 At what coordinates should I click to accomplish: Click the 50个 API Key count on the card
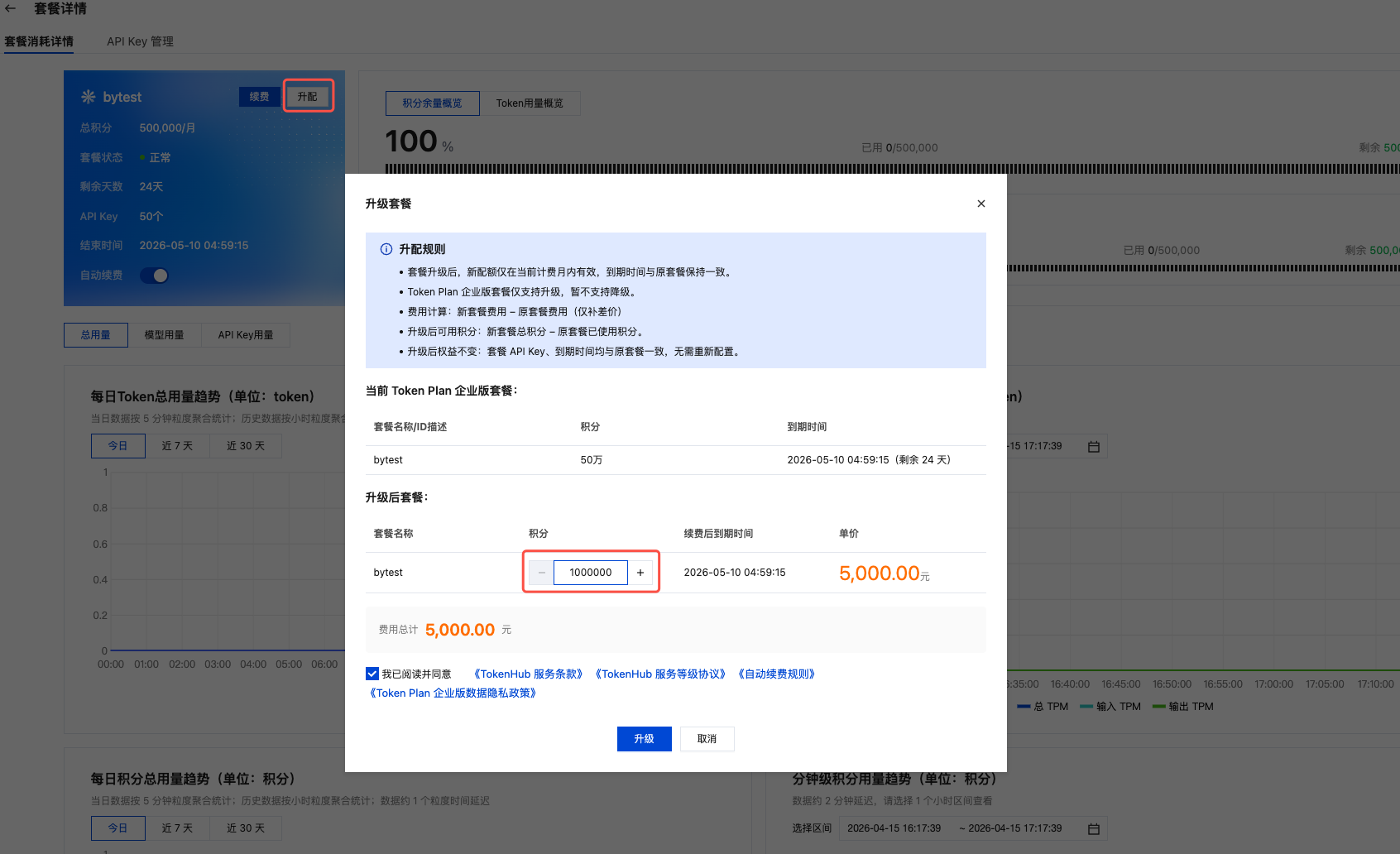point(151,217)
